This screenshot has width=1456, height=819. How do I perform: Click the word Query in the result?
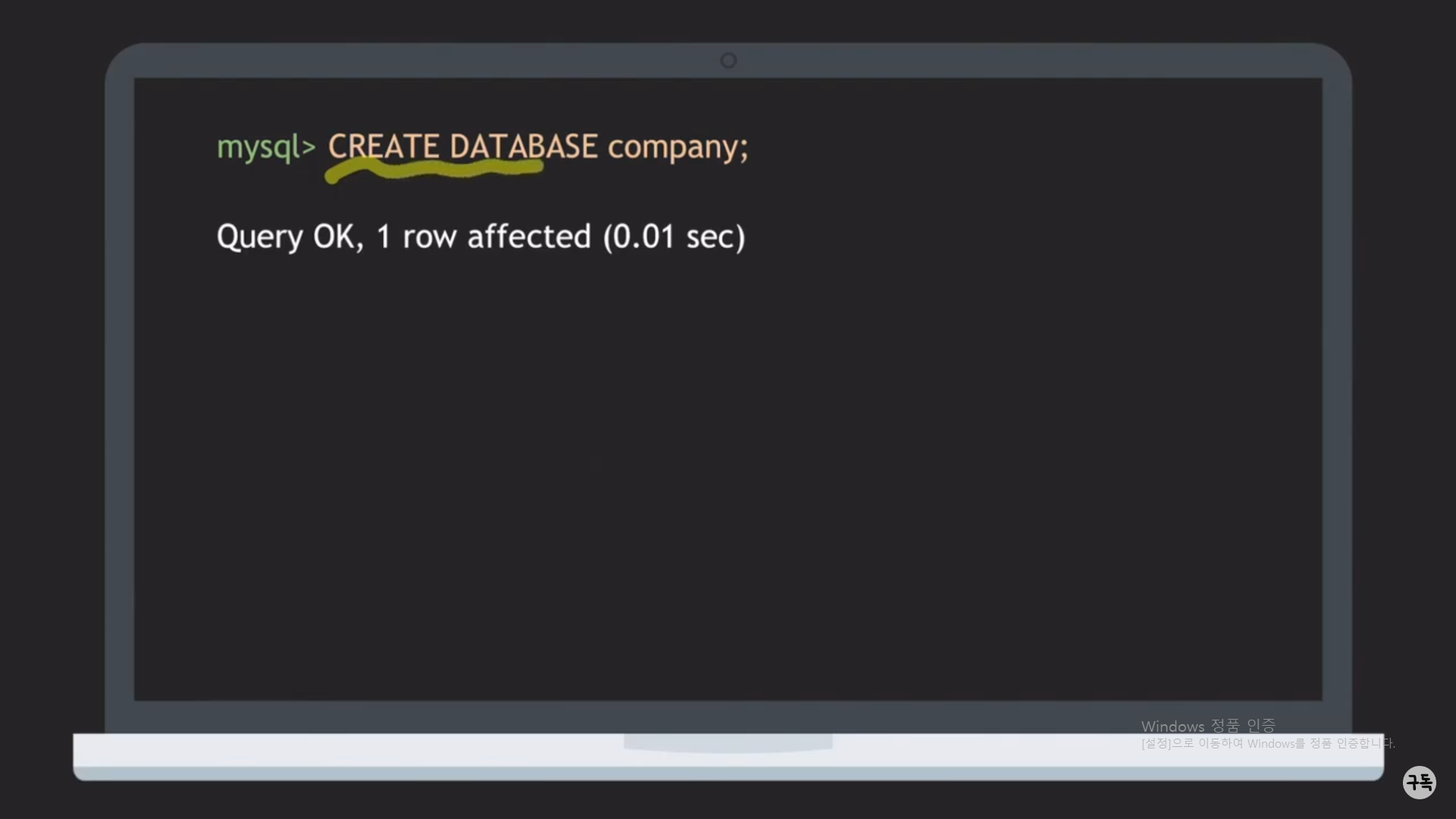(x=259, y=237)
